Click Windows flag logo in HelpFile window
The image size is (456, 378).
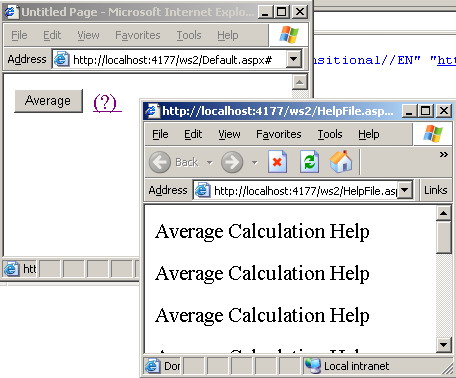pos(433,134)
